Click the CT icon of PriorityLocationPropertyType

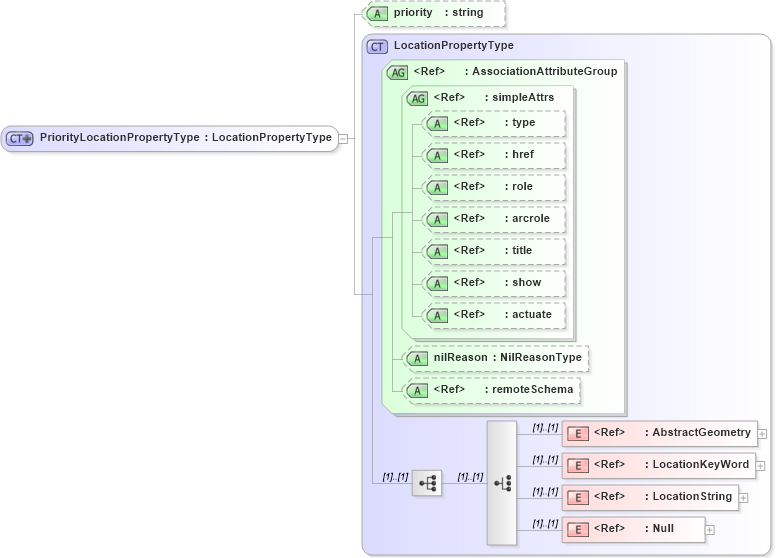[19, 138]
